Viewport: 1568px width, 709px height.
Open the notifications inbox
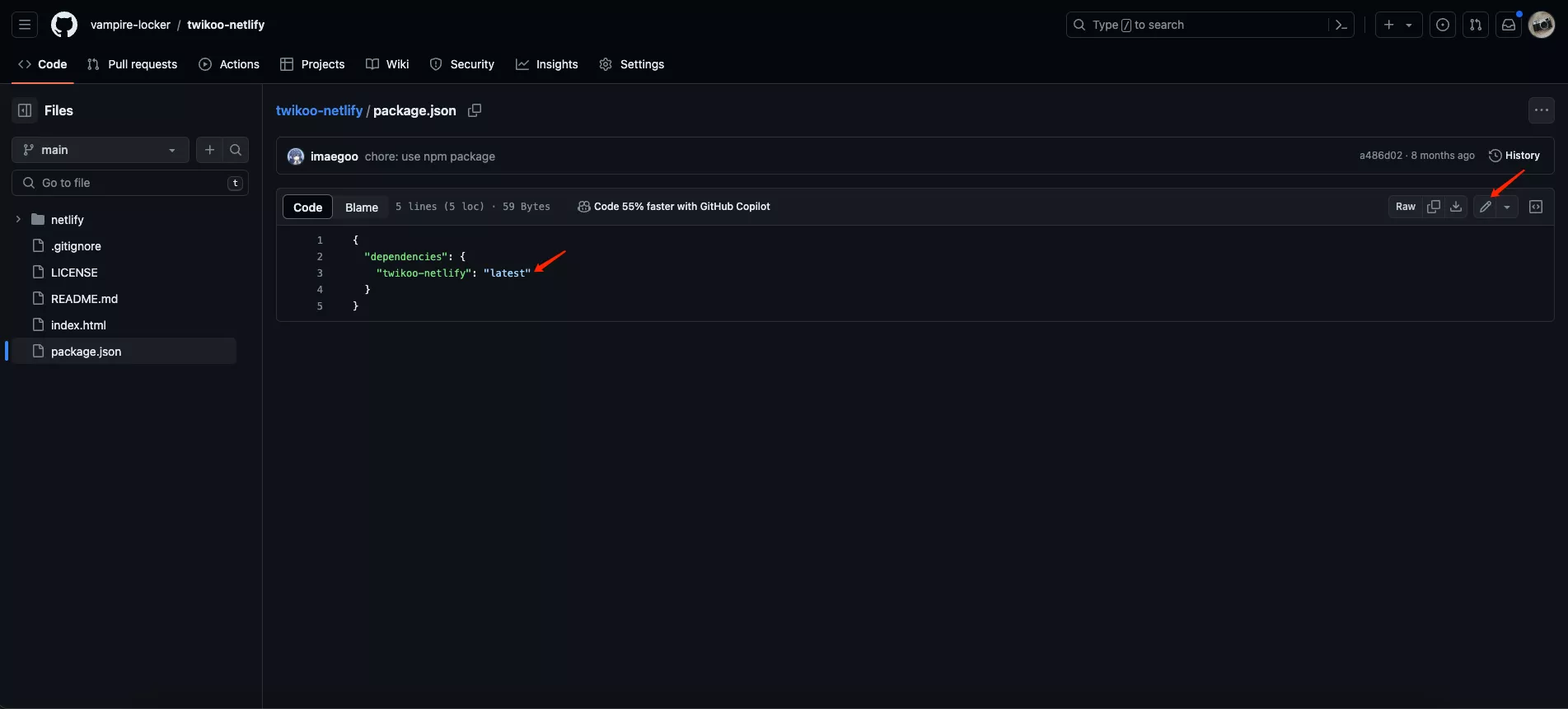point(1509,25)
